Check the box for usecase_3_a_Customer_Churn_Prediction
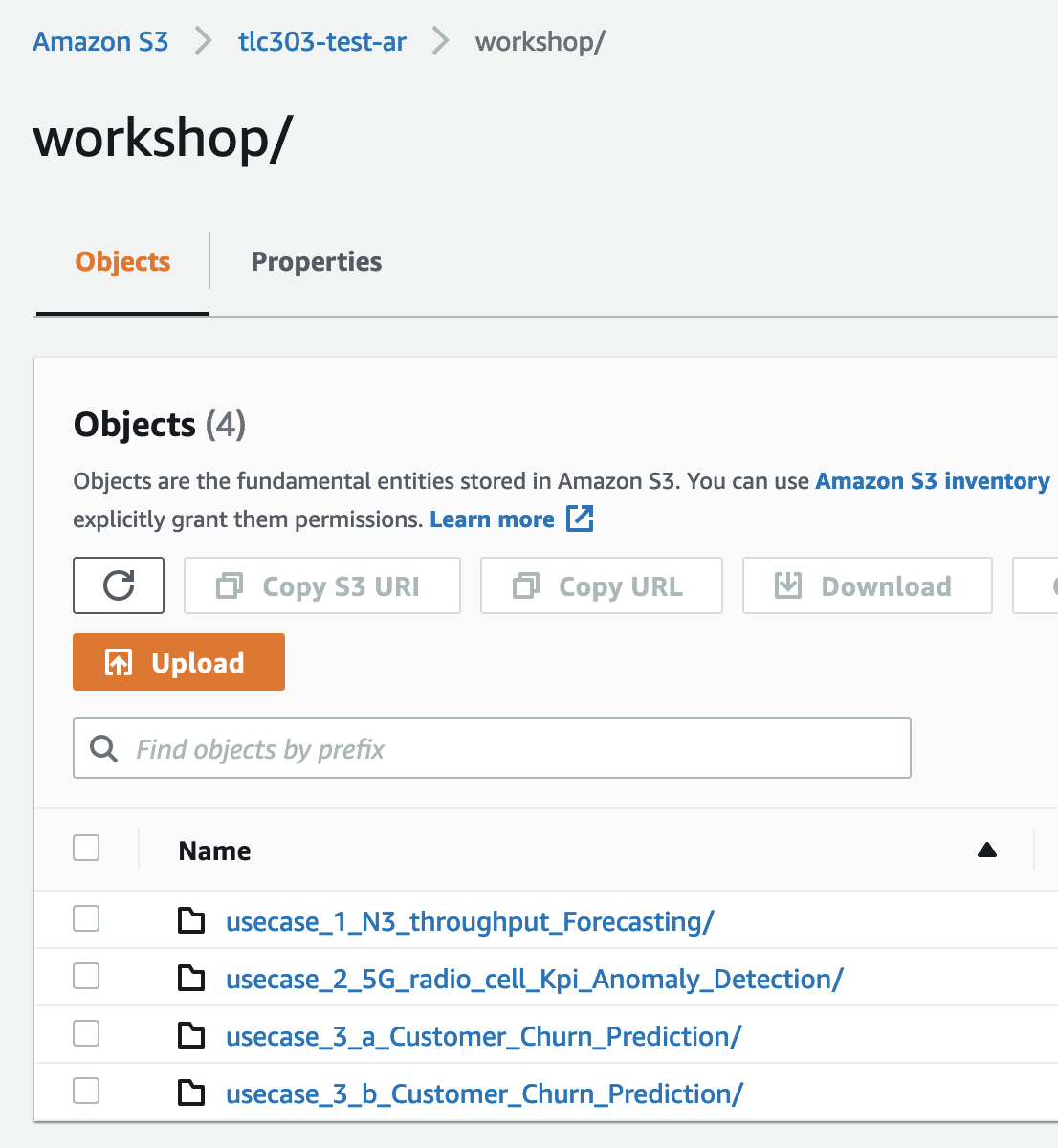1058x1148 pixels. coord(86,1033)
